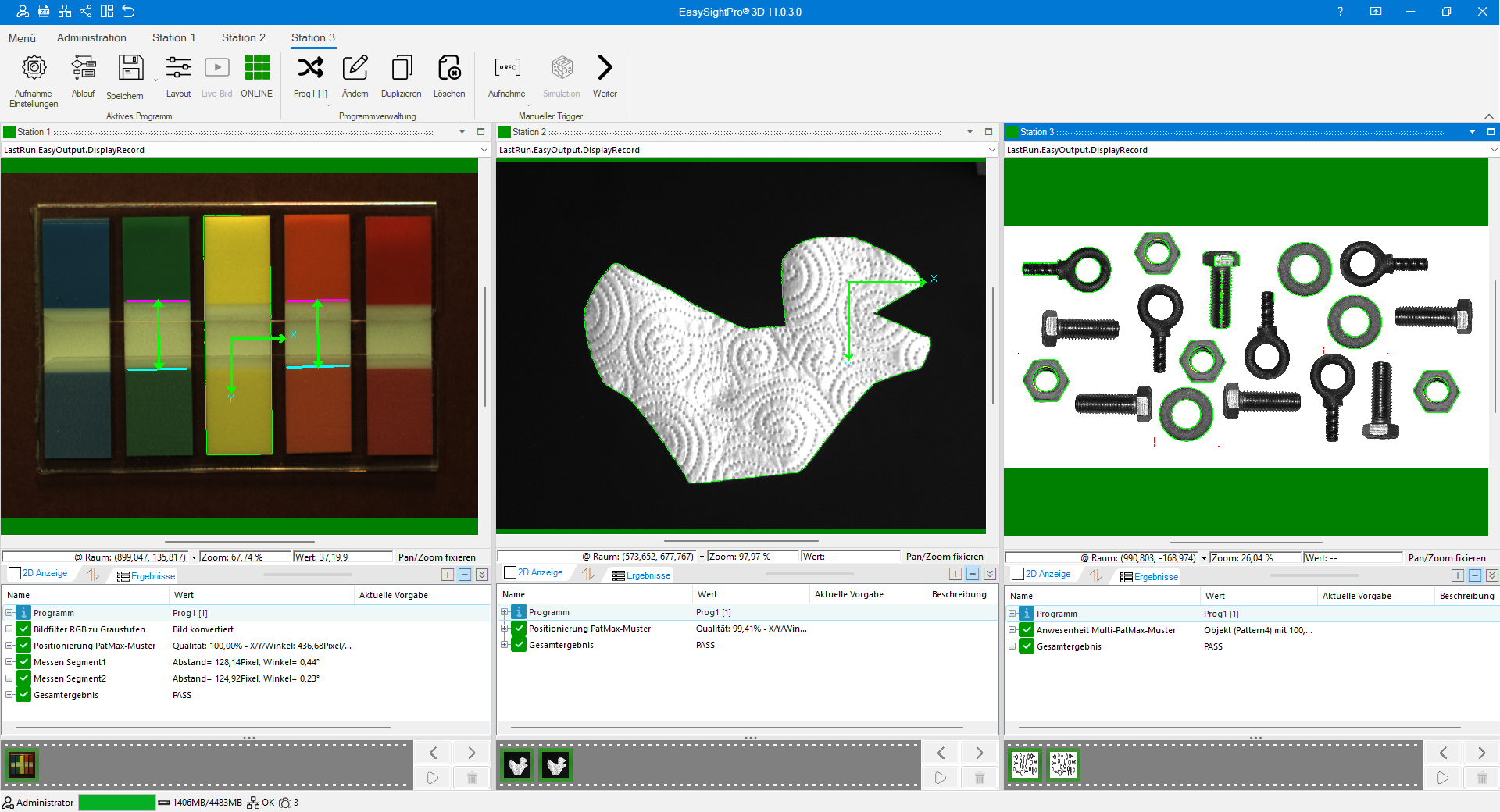Toggle Station 3 2D Anzeige checkbox
This screenshot has width=1500, height=812.
point(1018,574)
